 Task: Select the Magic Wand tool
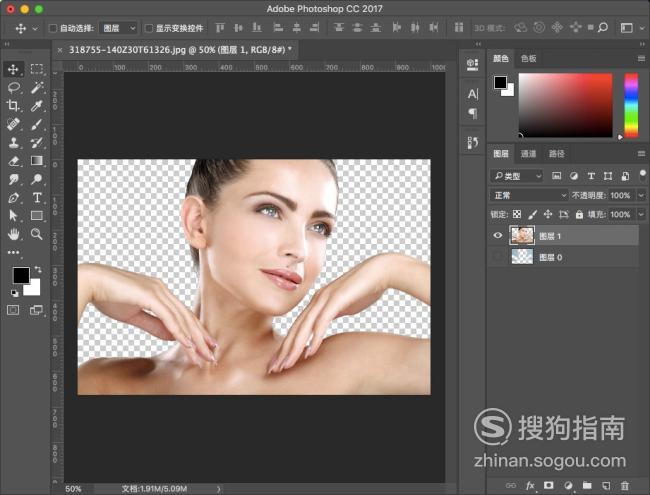[36, 87]
